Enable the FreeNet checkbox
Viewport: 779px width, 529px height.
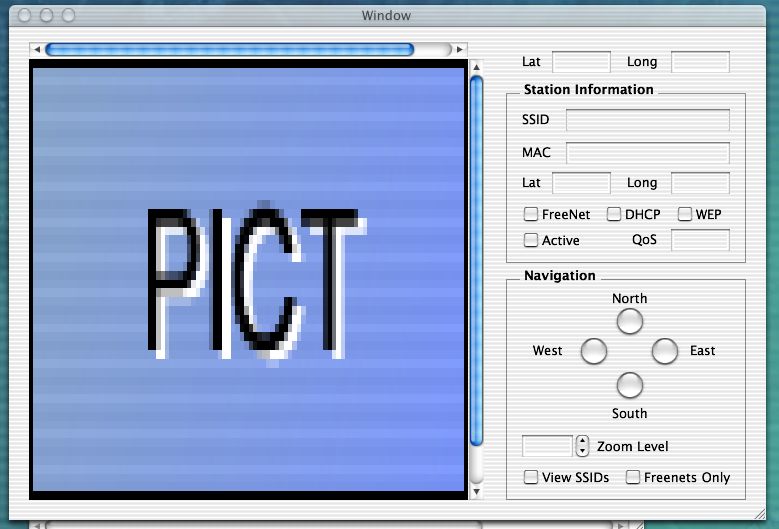click(531, 214)
